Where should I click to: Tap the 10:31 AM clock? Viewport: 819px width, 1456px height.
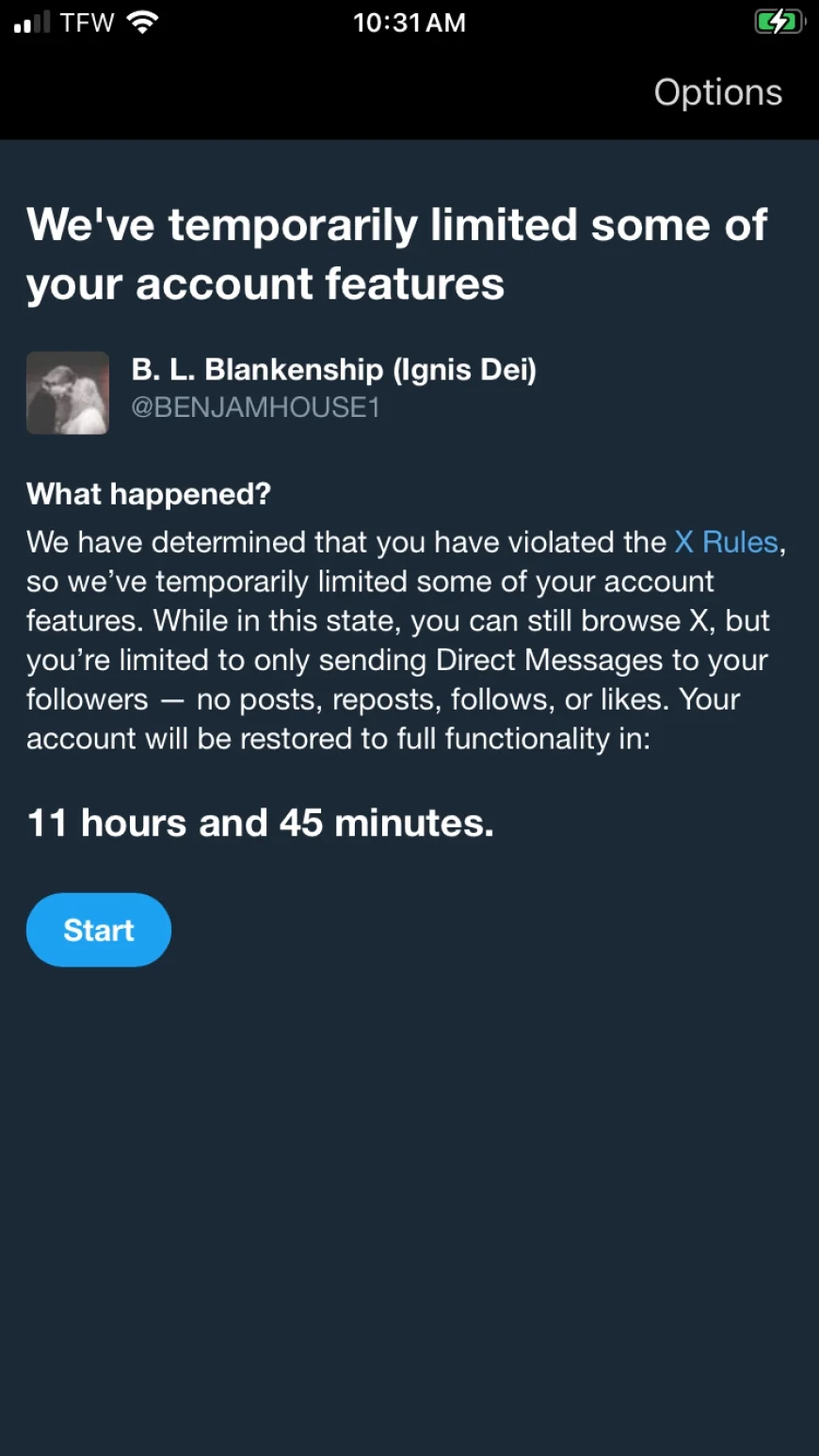pos(409,23)
